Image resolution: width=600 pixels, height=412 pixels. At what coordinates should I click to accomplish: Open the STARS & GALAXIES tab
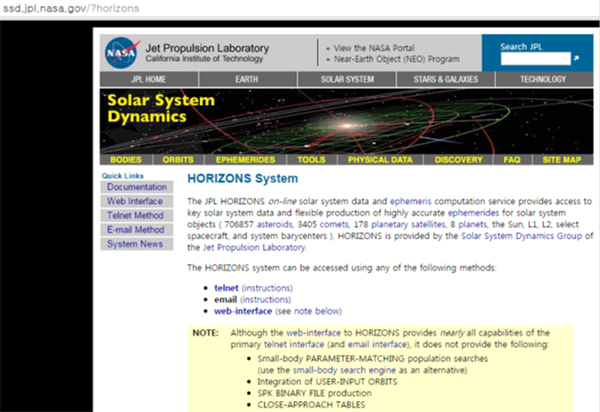446,79
